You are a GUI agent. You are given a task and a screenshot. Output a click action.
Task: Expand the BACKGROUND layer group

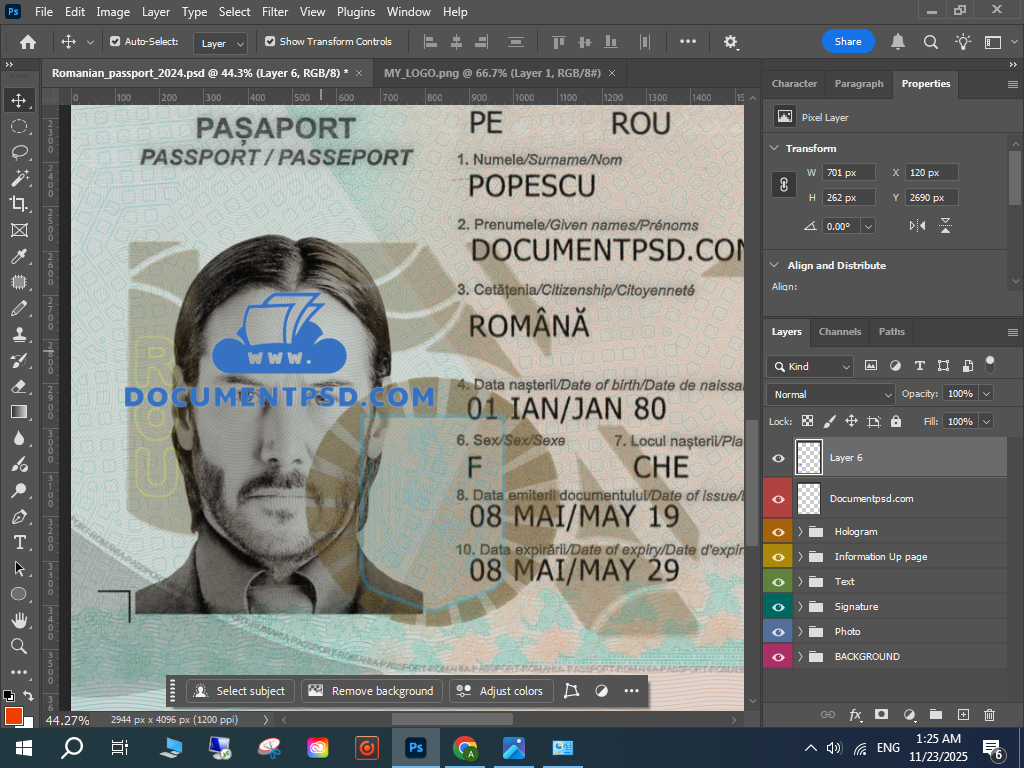click(800, 657)
